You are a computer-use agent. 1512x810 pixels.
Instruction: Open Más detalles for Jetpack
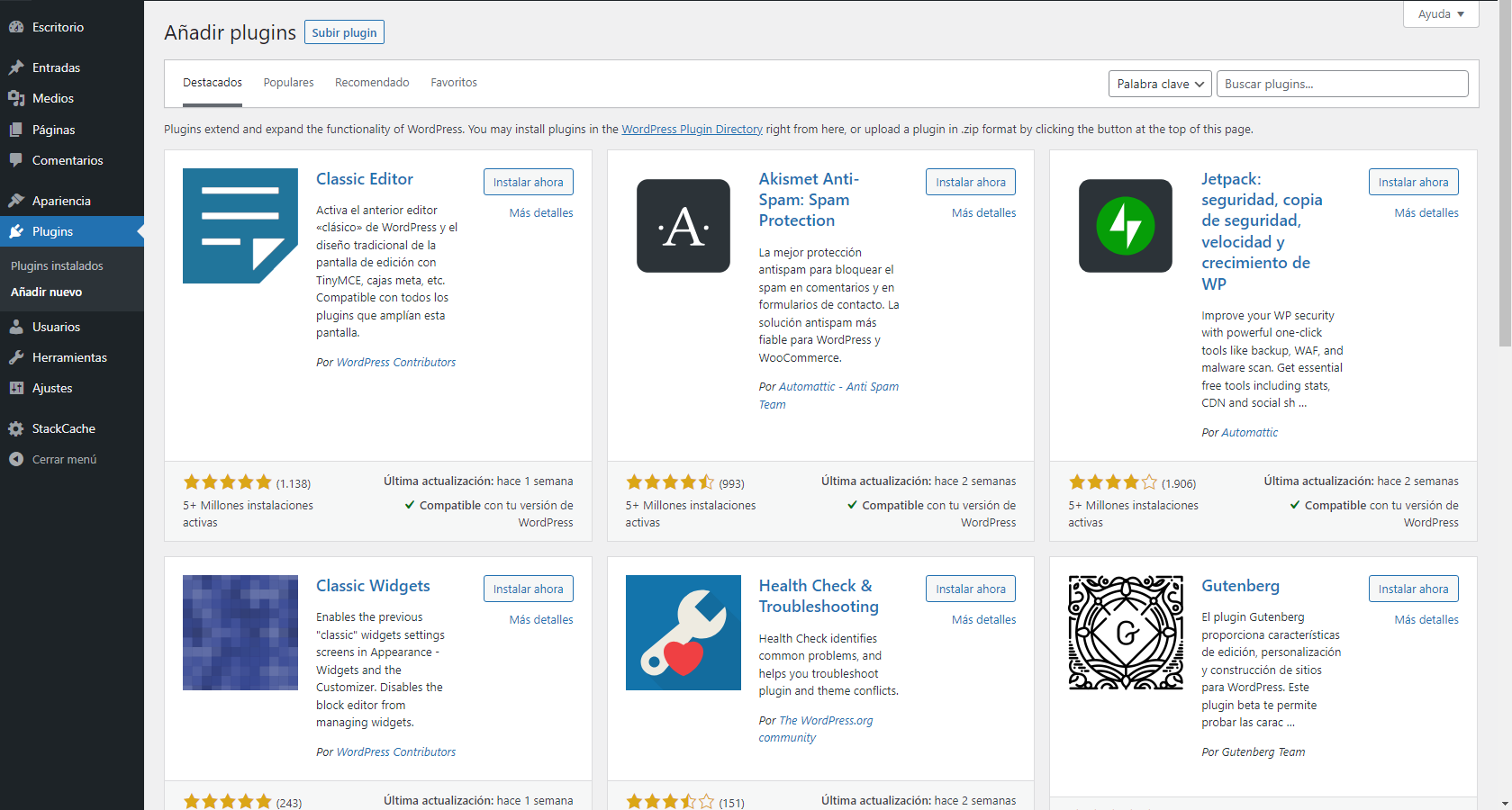pyautogui.click(x=1426, y=213)
